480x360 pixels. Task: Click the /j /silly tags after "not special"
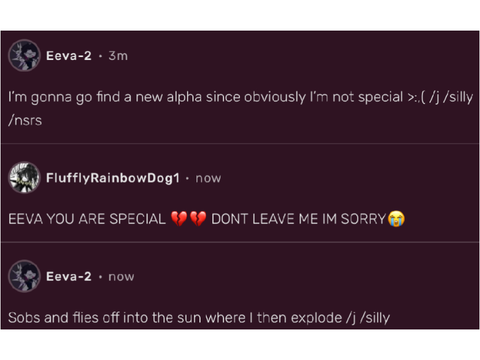tap(451, 97)
